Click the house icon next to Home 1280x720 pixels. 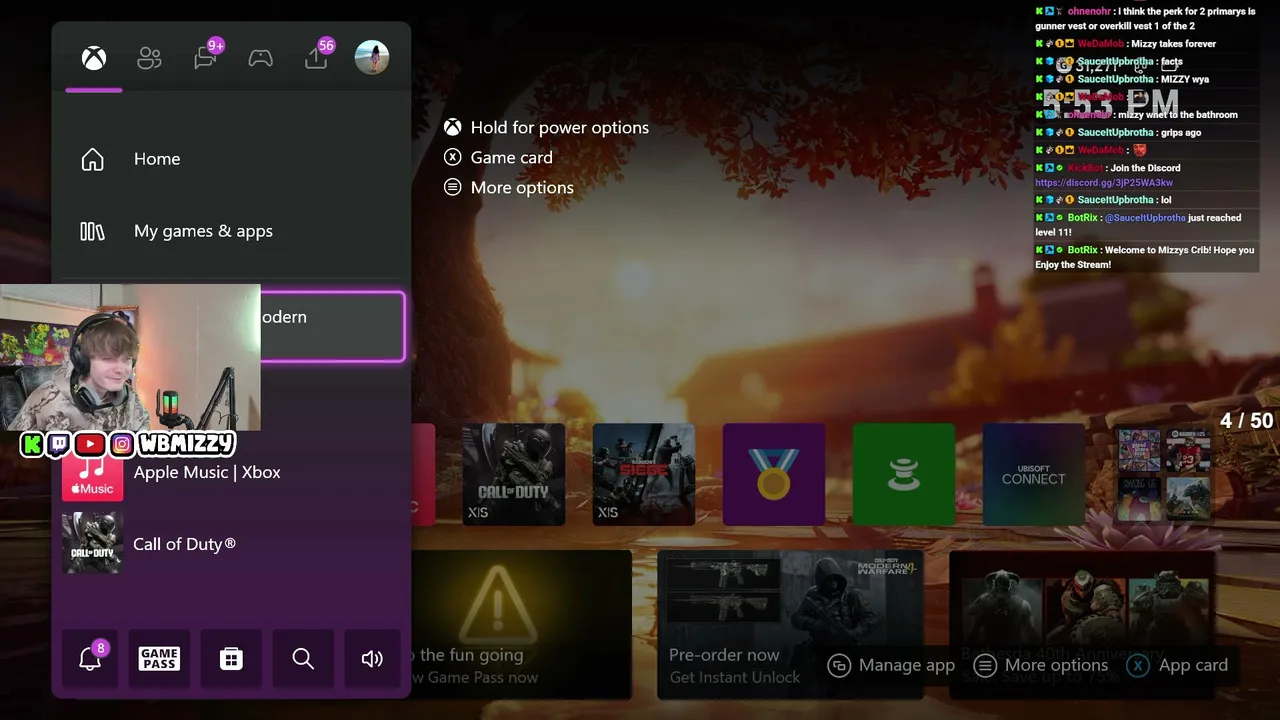pos(92,159)
